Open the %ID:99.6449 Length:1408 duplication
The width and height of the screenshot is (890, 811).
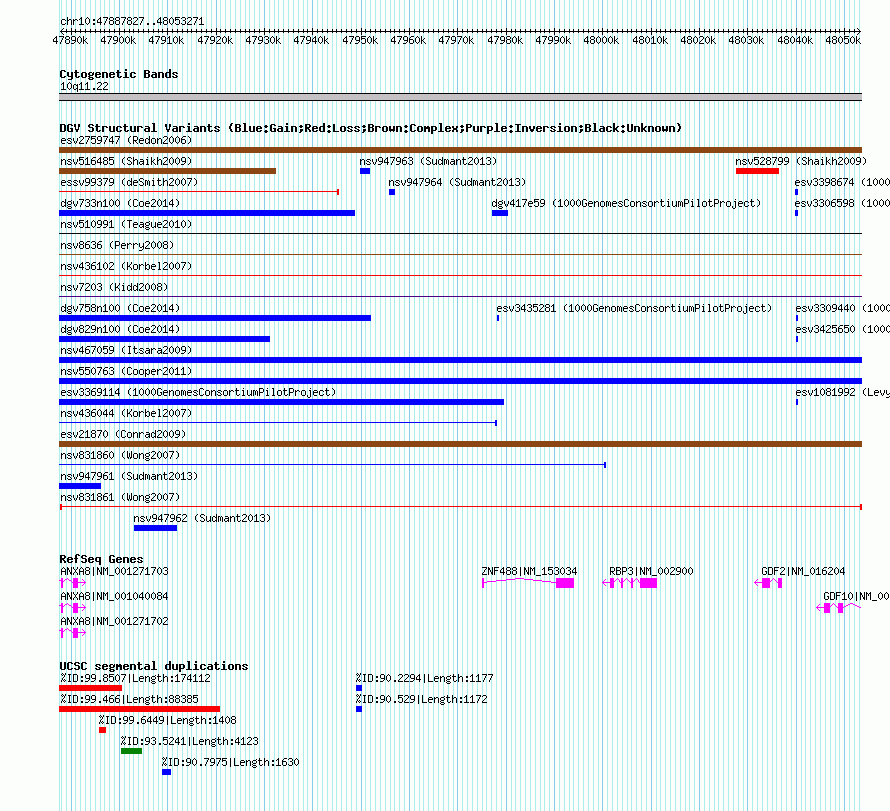tap(102, 730)
